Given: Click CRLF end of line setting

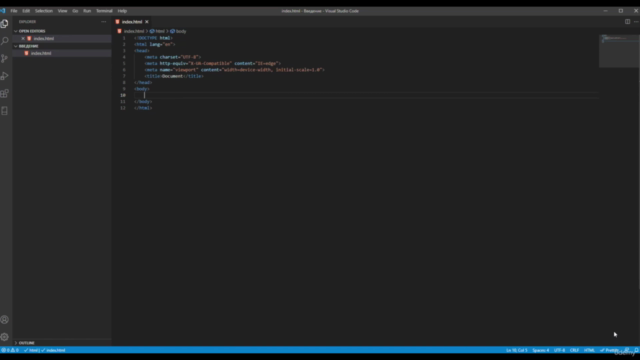Looking at the screenshot, I should click(575, 350).
